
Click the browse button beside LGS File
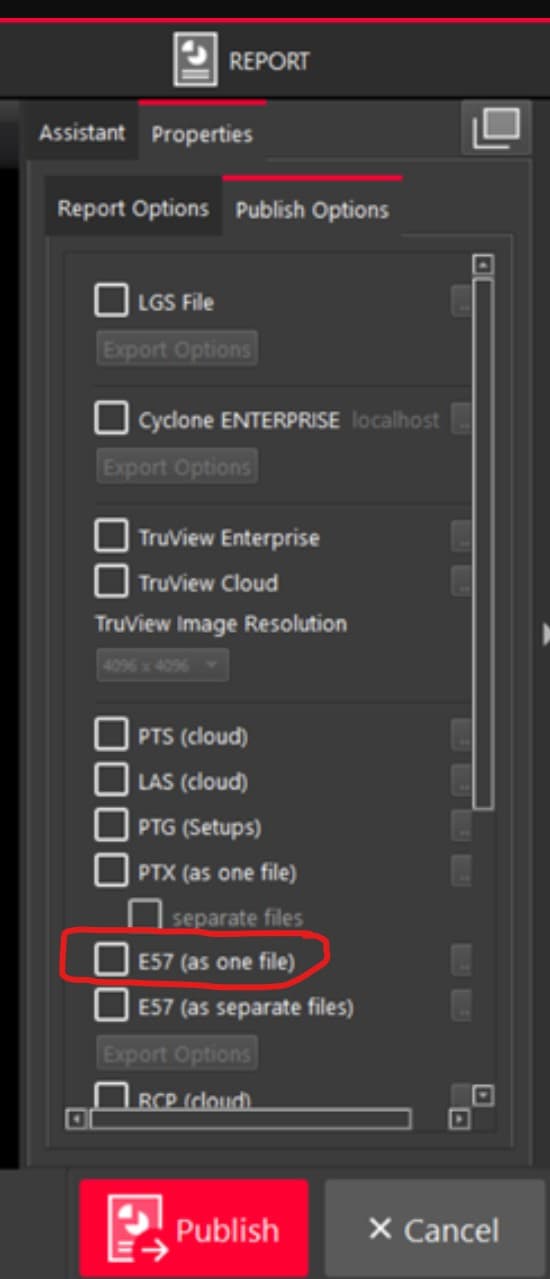460,301
